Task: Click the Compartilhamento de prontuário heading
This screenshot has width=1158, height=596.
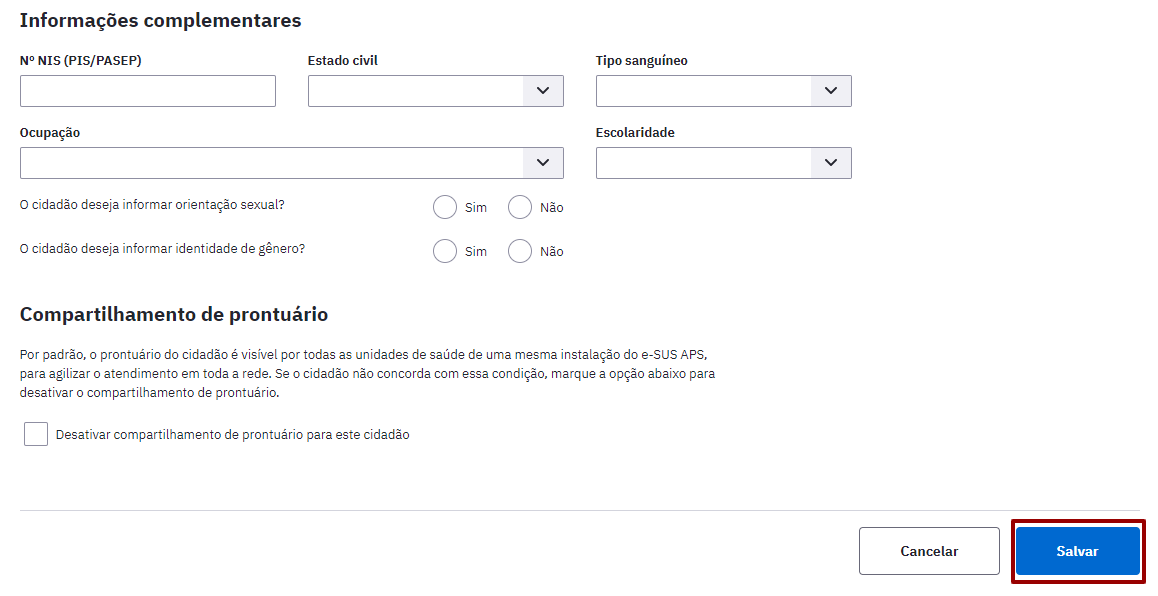Action: pyautogui.click(x=174, y=315)
